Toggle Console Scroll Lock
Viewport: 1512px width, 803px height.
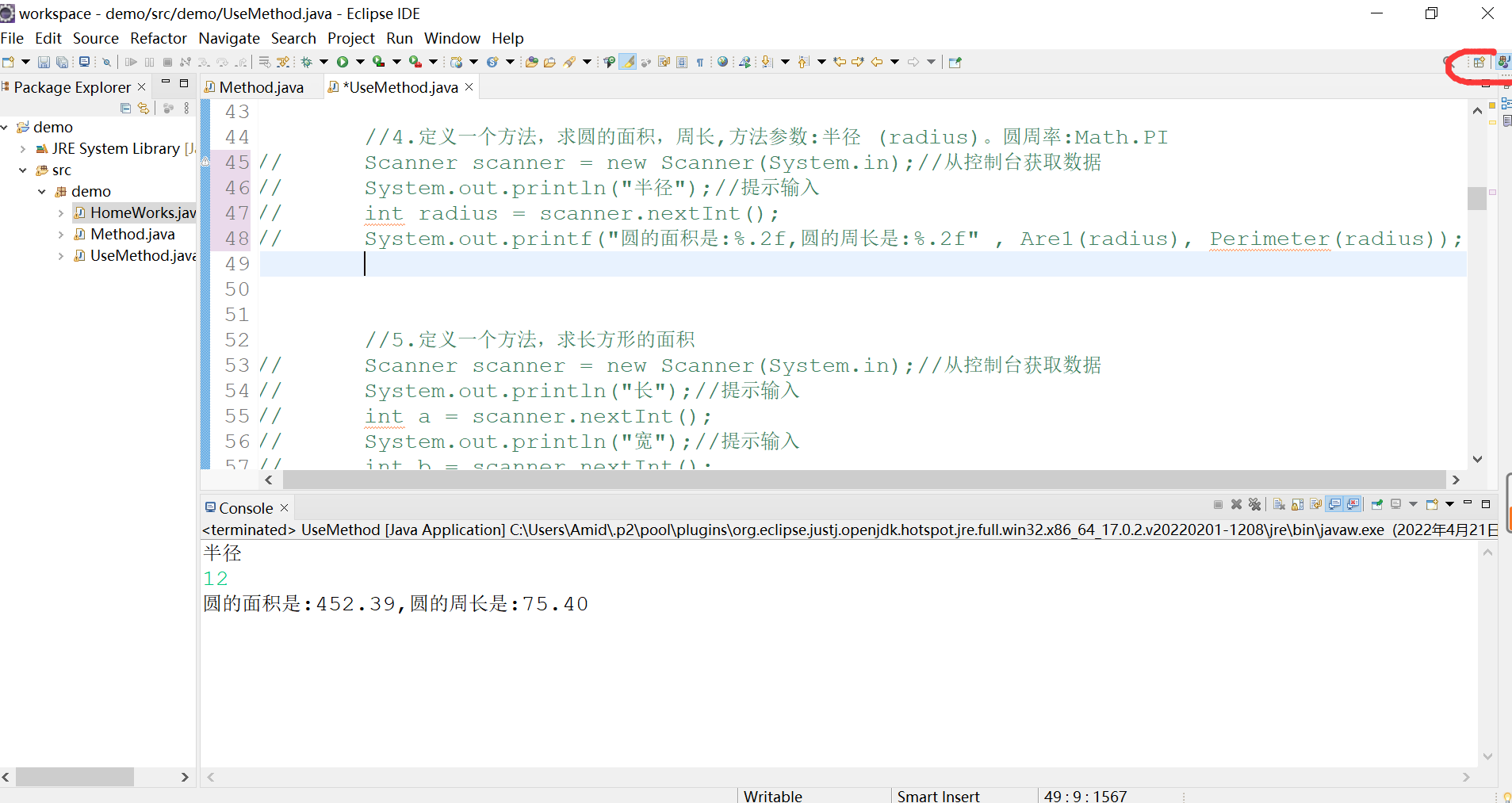(1298, 504)
